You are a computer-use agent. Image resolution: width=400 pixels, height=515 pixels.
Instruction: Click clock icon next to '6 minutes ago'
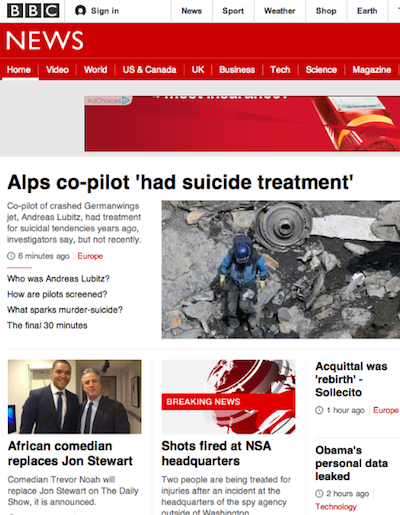(11, 256)
